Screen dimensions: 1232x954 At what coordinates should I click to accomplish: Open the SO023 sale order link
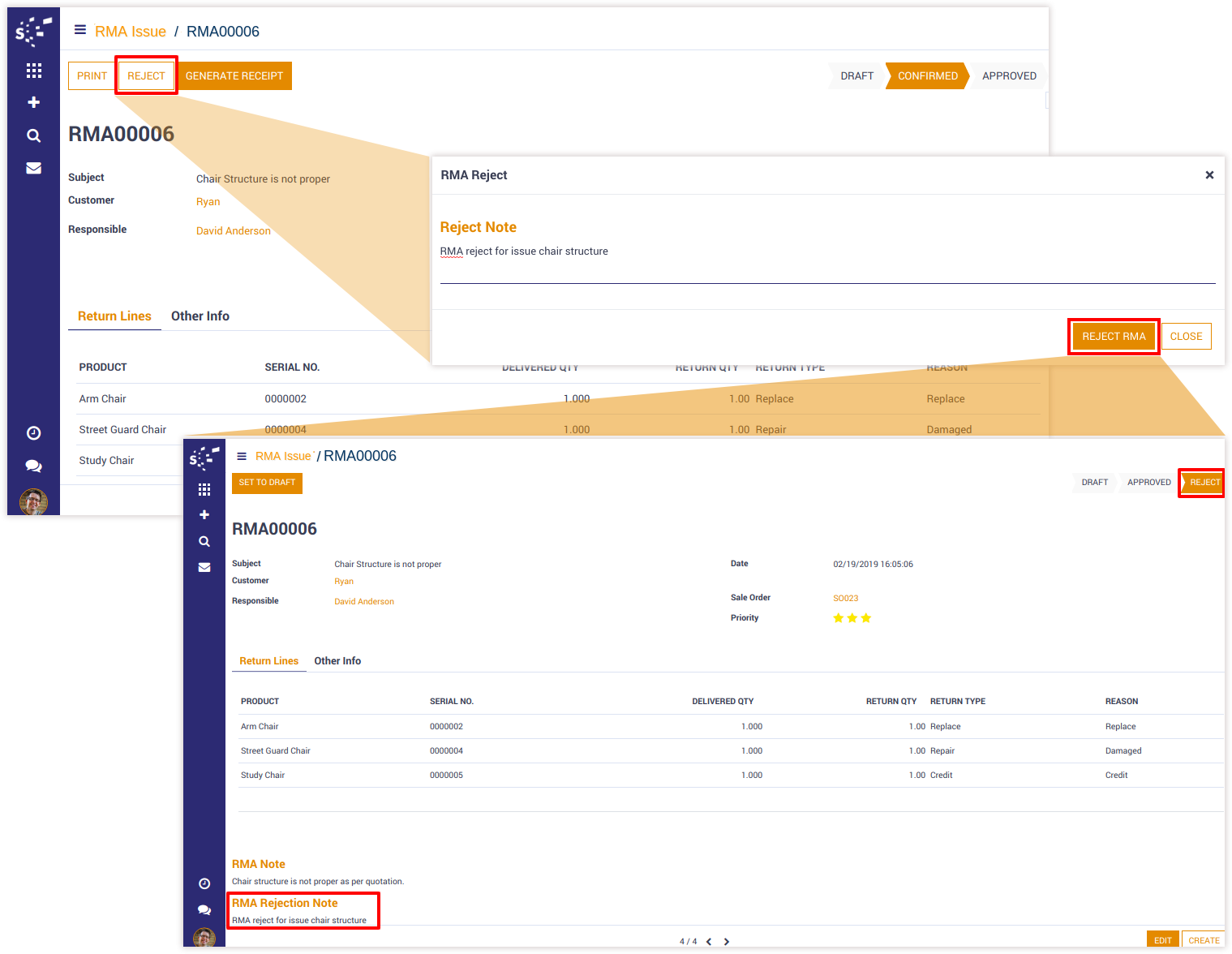click(845, 599)
